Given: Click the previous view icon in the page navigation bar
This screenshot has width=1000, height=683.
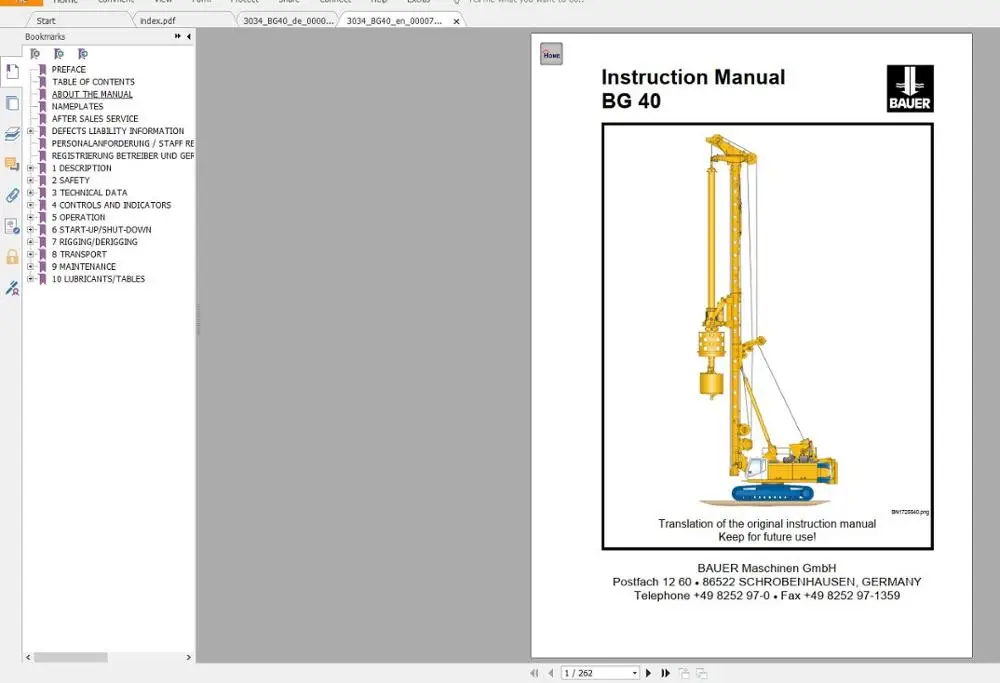Looking at the screenshot, I should pos(684,673).
